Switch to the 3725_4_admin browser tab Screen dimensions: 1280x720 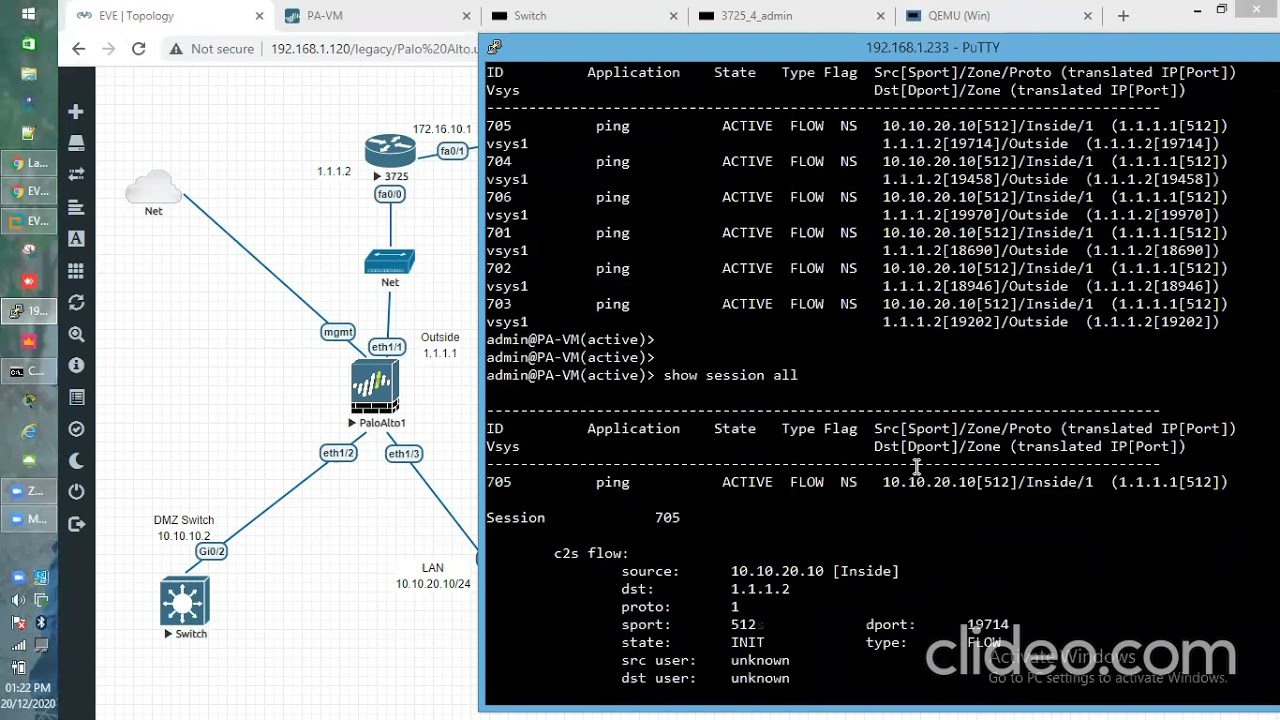[792, 16]
